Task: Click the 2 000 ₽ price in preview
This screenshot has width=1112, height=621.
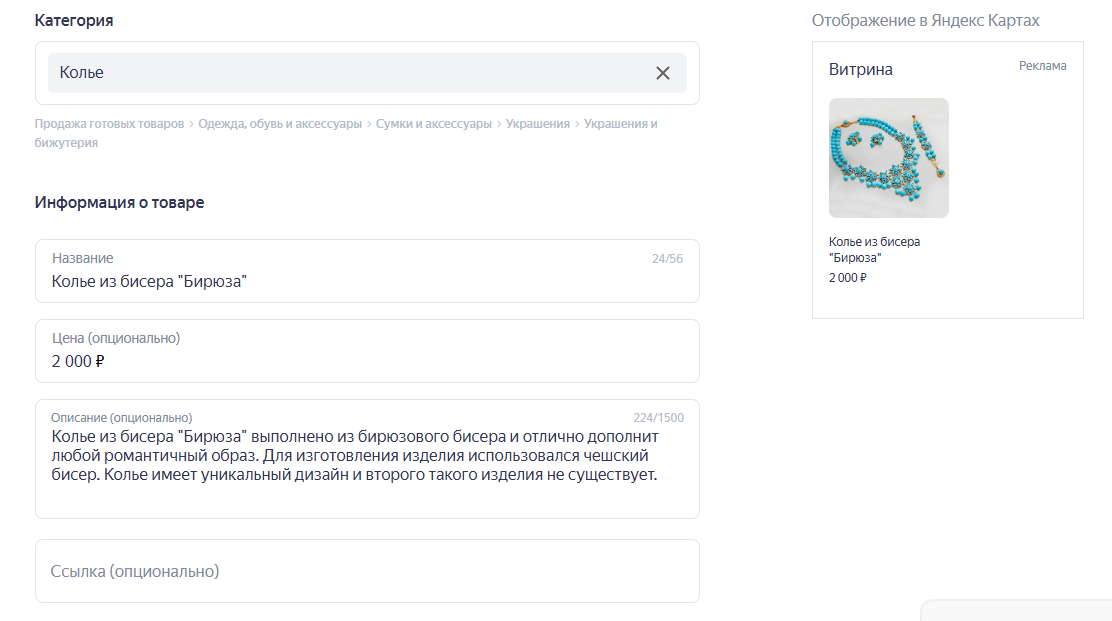Action: click(x=847, y=278)
